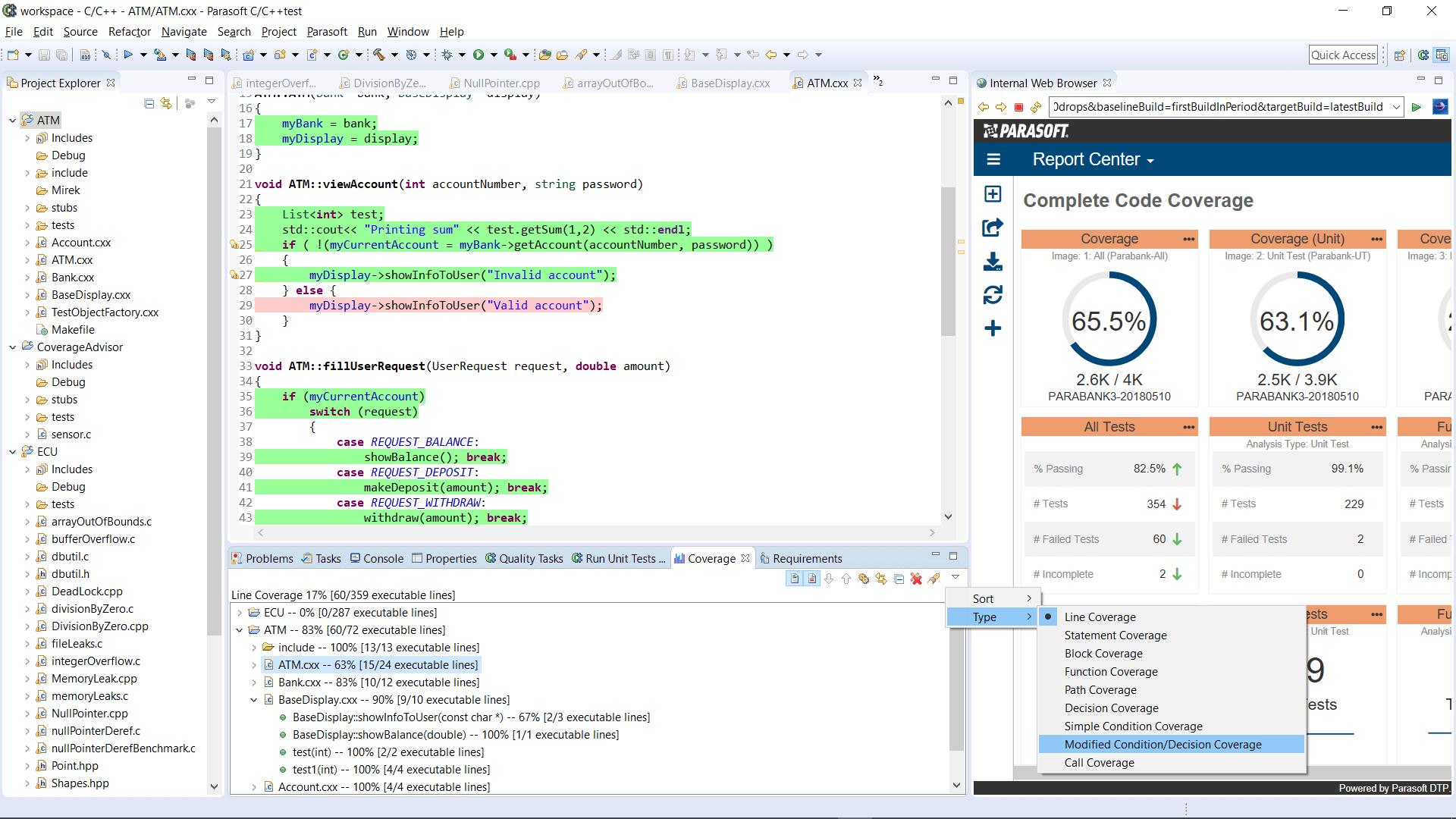Click the 65.5% Coverage gauge
Viewport: 1456px width, 819px height.
click(x=1109, y=321)
